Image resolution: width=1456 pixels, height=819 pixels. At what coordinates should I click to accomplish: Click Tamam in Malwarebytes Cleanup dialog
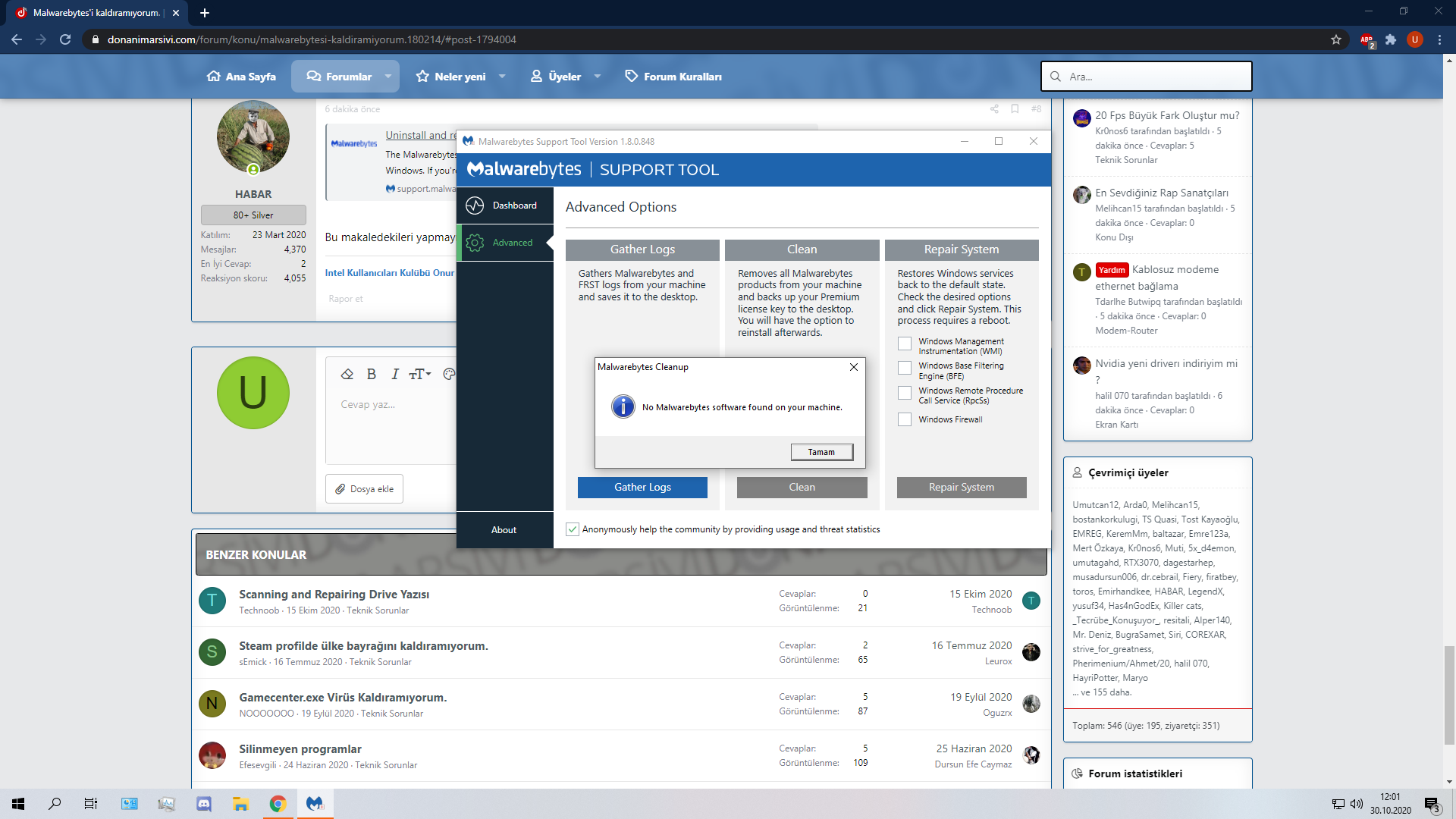821,452
